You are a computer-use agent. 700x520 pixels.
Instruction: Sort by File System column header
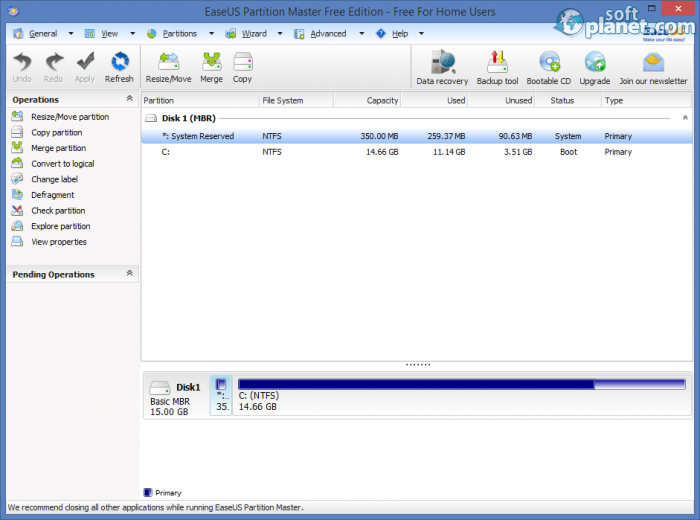296,100
